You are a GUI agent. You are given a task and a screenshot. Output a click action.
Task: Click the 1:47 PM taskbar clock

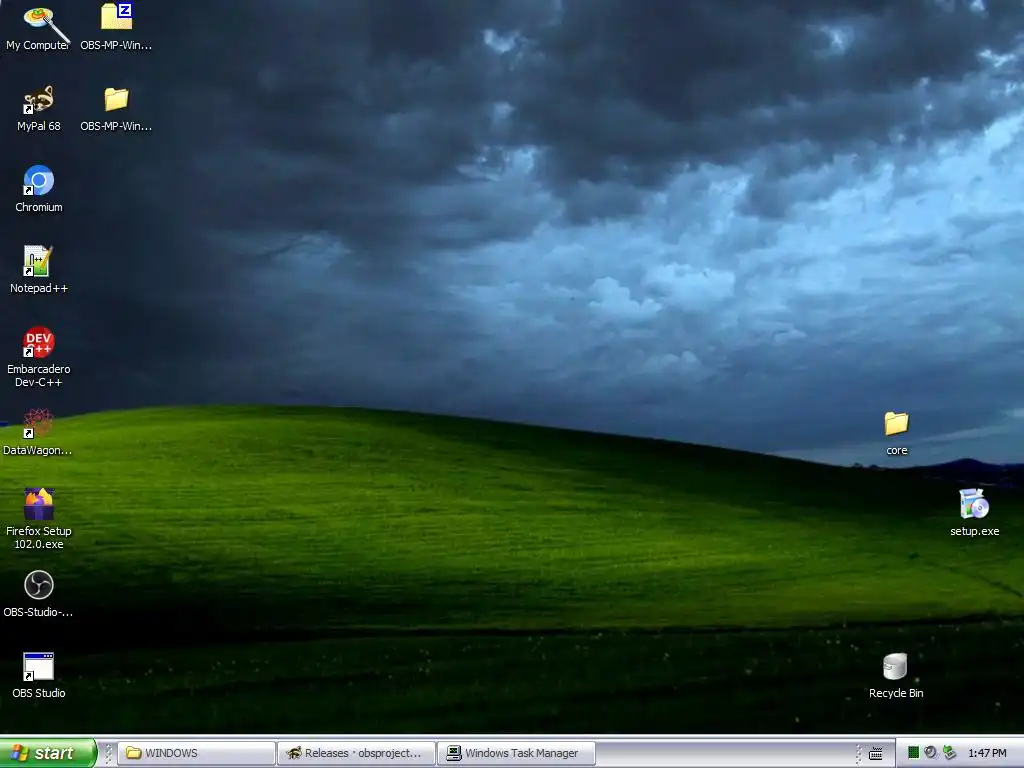(987, 753)
